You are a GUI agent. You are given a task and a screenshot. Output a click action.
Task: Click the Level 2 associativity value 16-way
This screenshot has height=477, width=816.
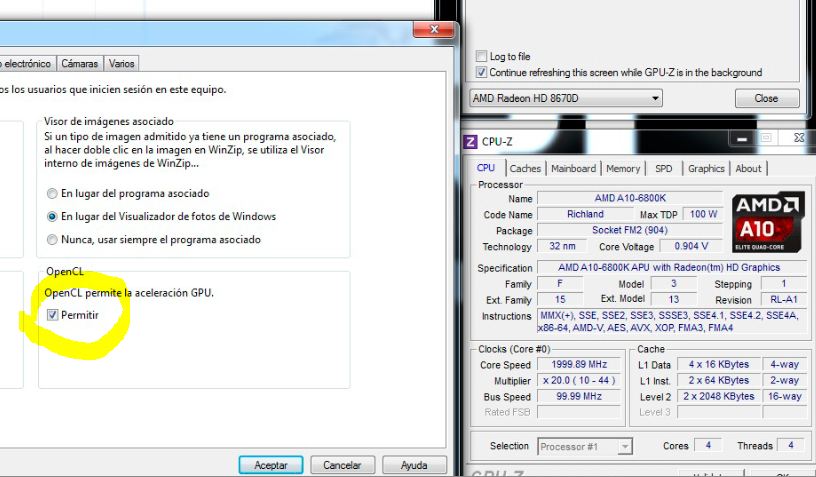click(x=784, y=396)
